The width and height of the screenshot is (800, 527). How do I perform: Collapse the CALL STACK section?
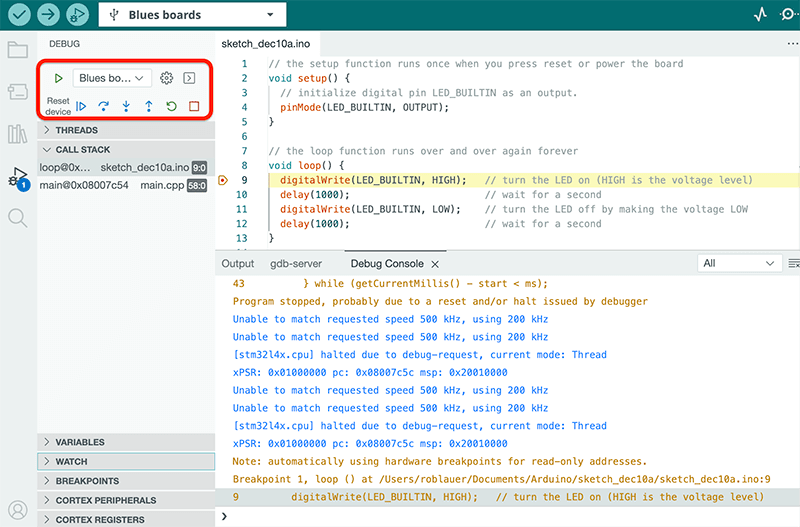(x=126, y=149)
